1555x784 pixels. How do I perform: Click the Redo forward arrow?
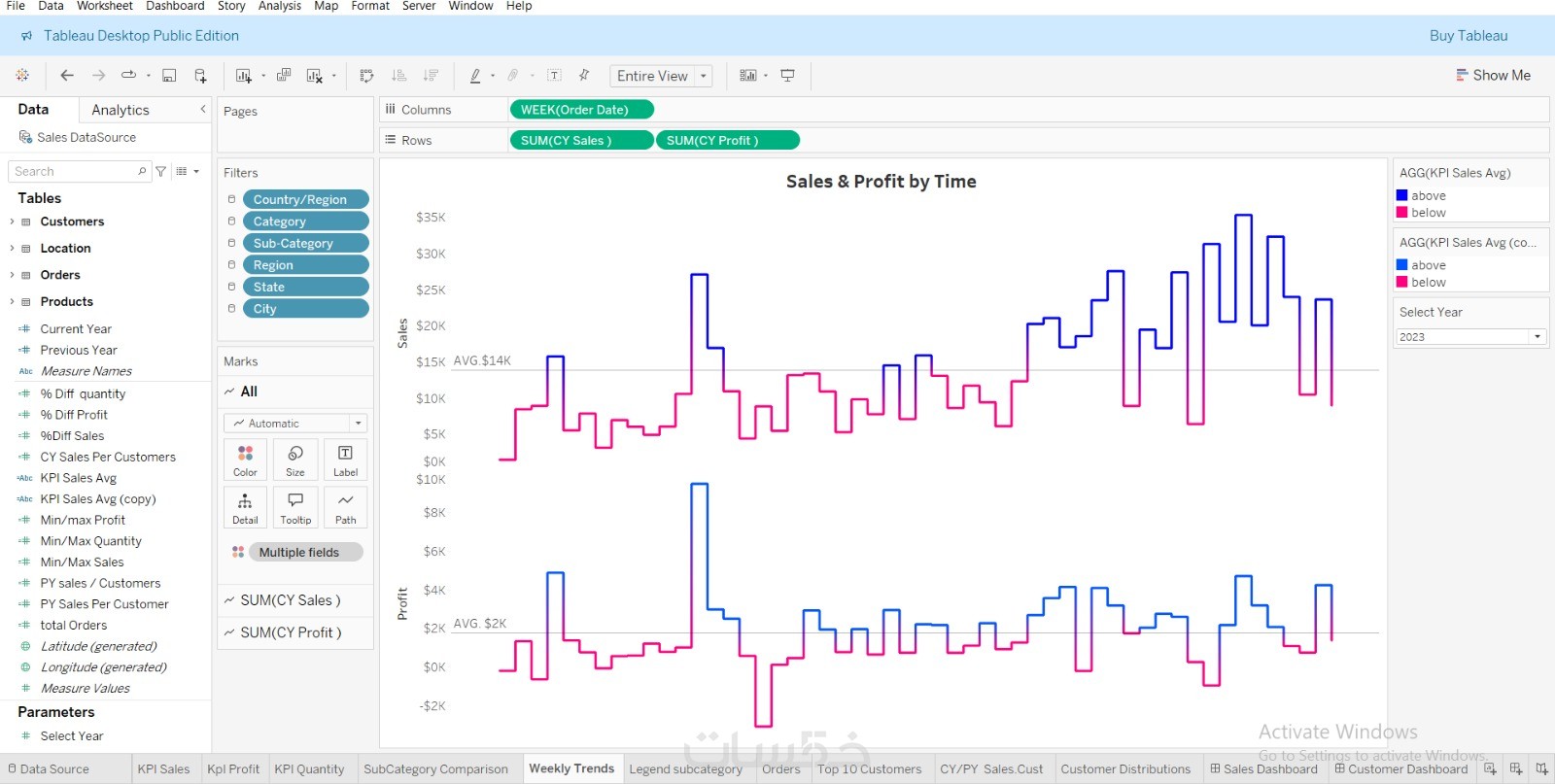98,75
